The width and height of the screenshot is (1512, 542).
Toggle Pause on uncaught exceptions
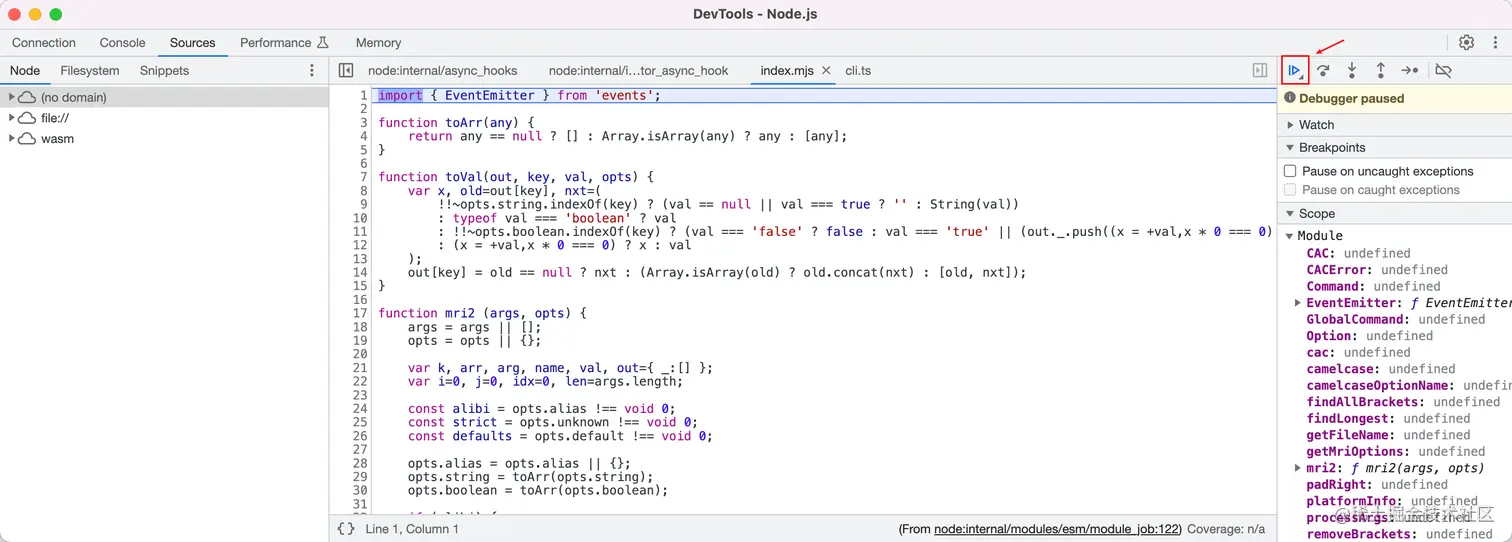[x=1290, y=171]
